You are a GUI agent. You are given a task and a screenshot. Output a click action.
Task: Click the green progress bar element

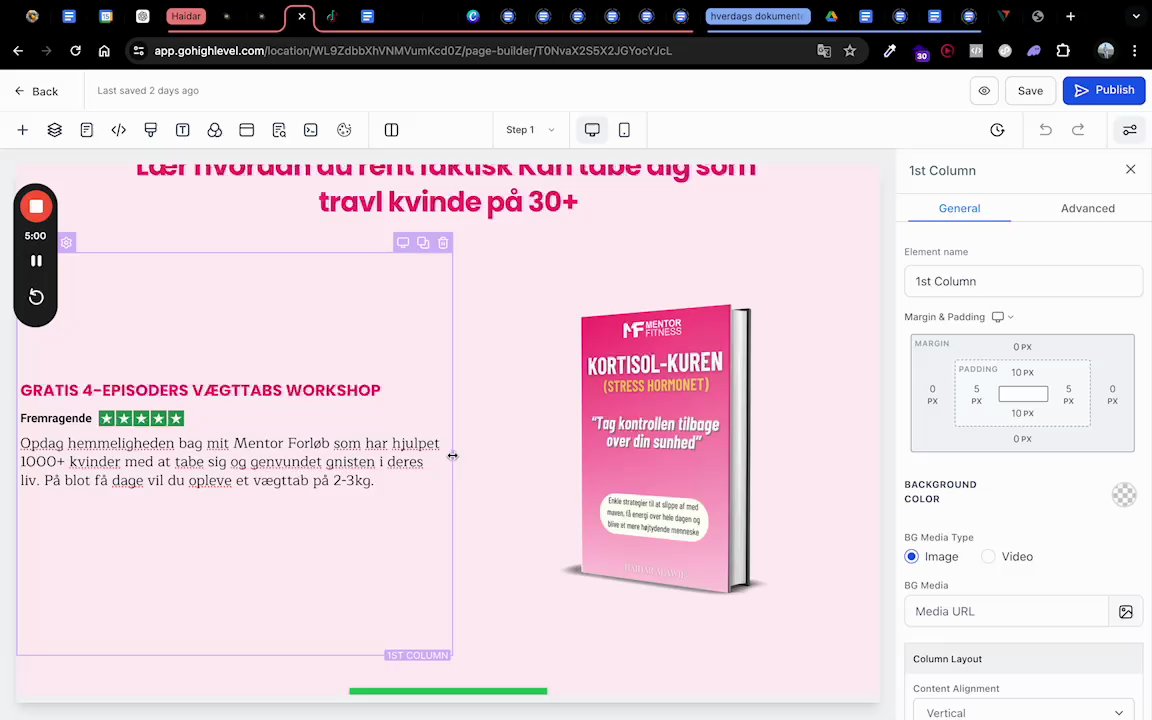pyautogui.click(x=448, y=691)
